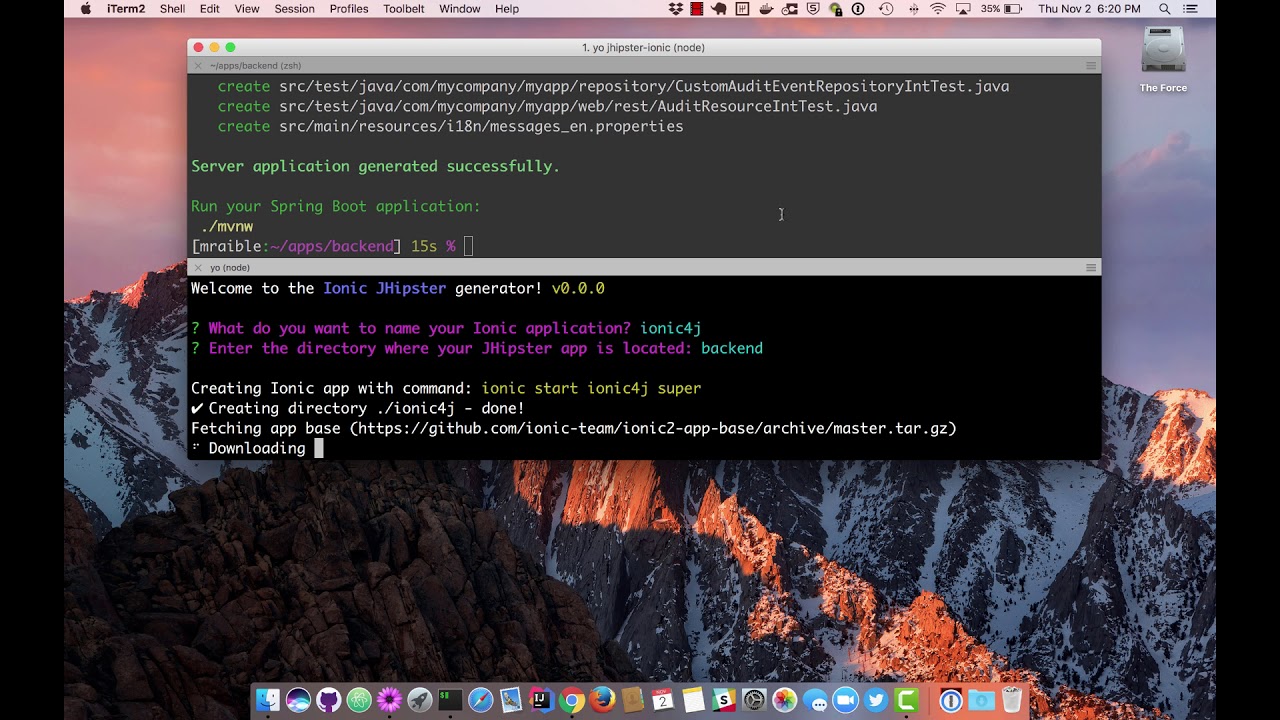Open the Window menu
1280x720 pixels.
460,9
